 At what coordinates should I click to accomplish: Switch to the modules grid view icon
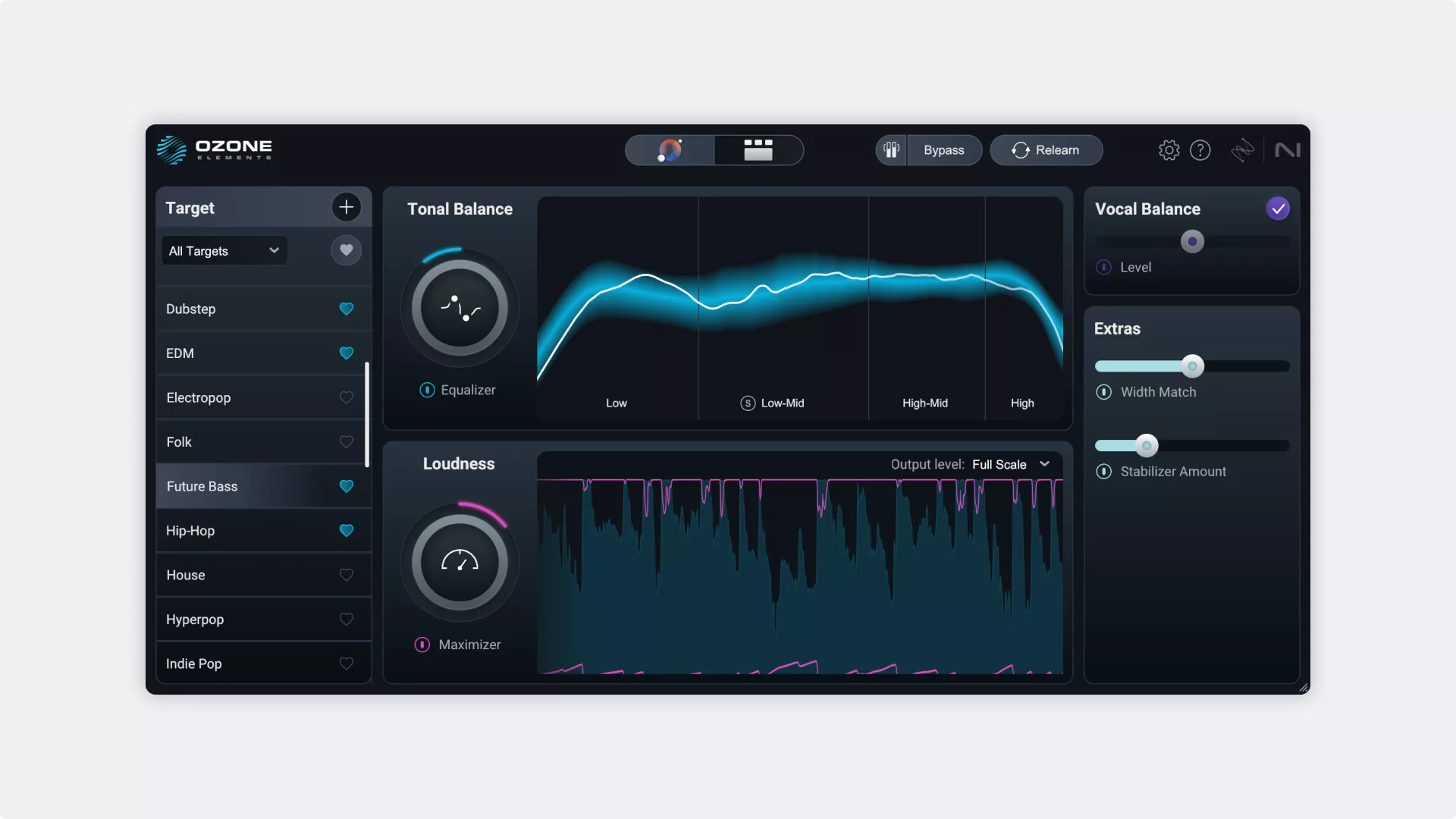(758, 150)
